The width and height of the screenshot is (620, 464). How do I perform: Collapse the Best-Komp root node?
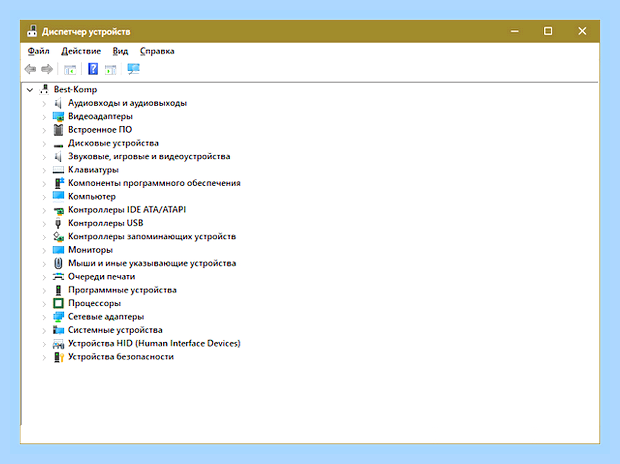click(x=30, y=90)
